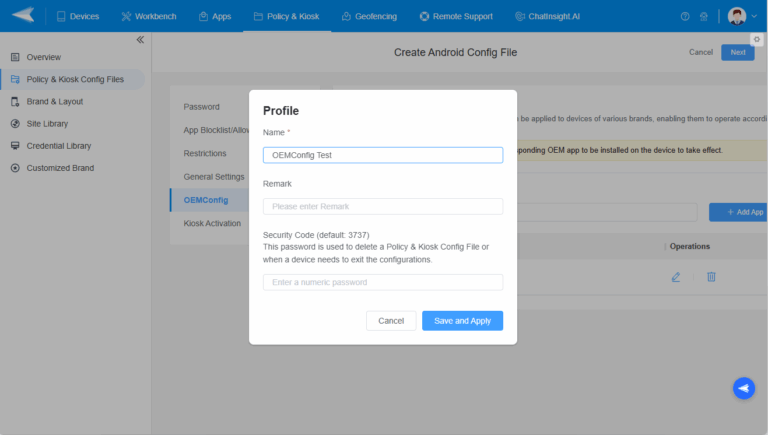Select the Restrictions section

(205, 153)
